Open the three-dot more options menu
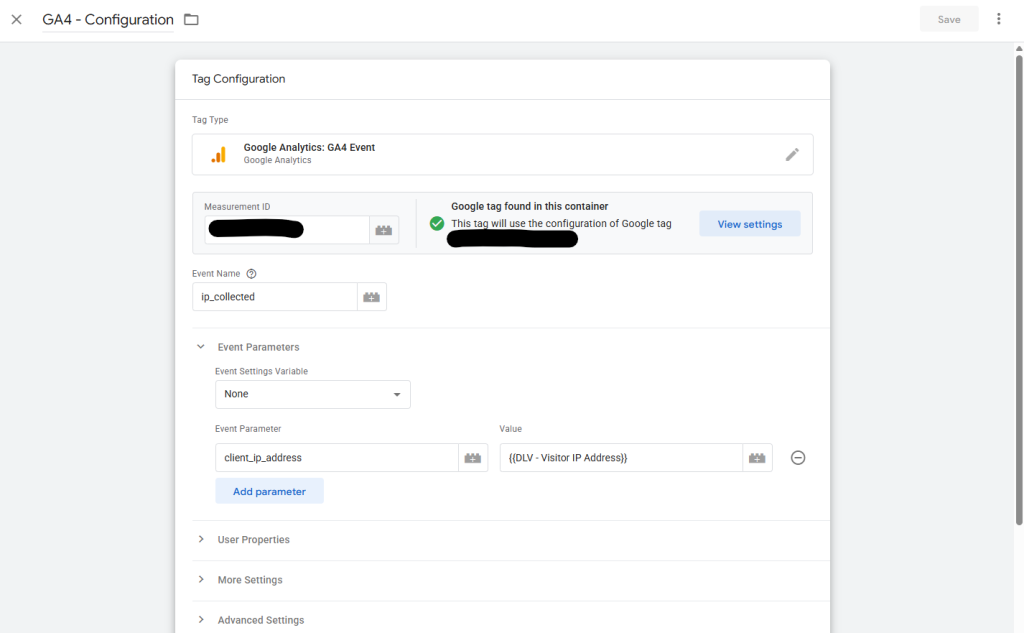The width and height of the screenshot is (1024, 633). pos(998,19)
